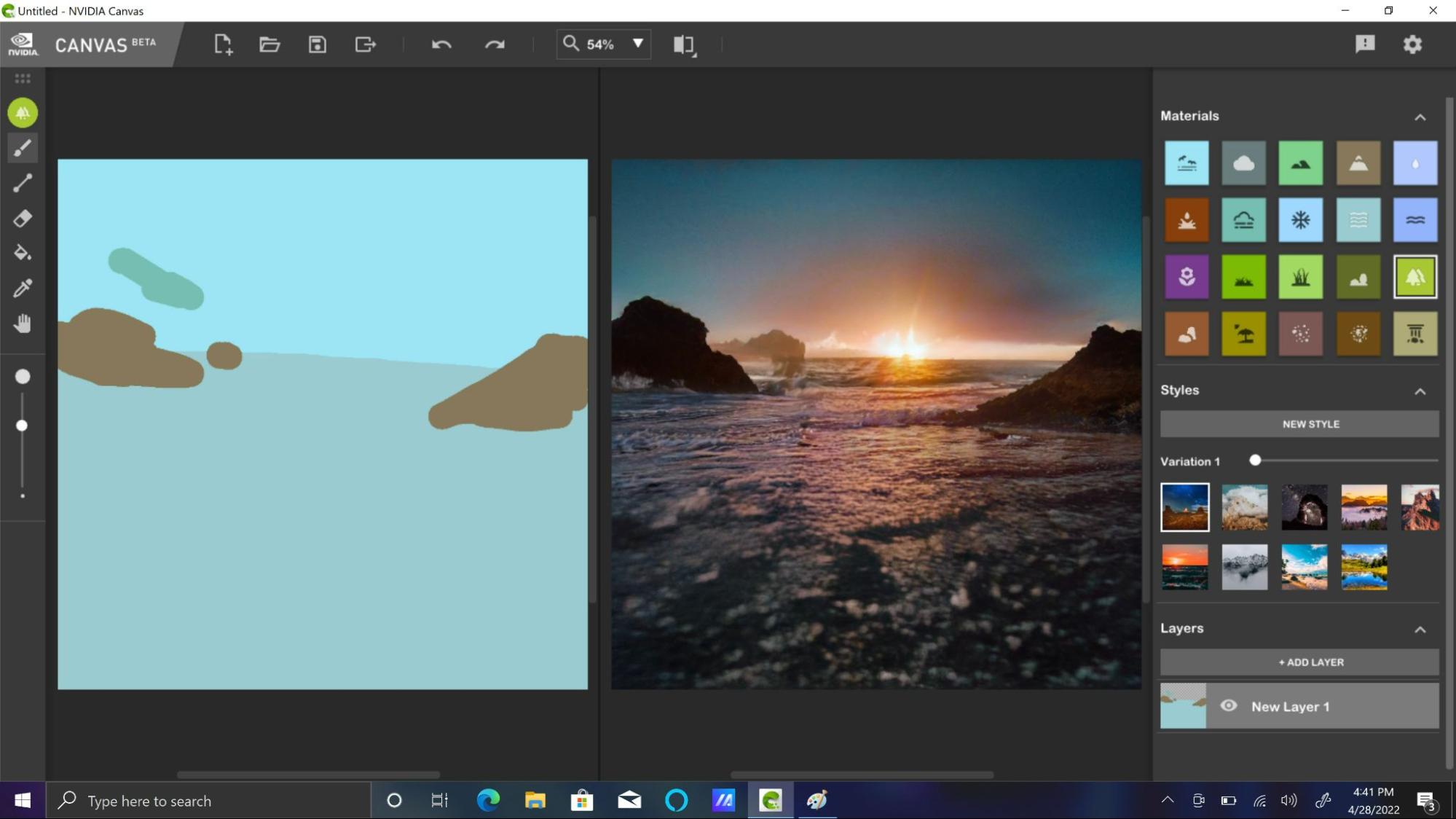Toggle visibility of New Layer 1

1229,706
